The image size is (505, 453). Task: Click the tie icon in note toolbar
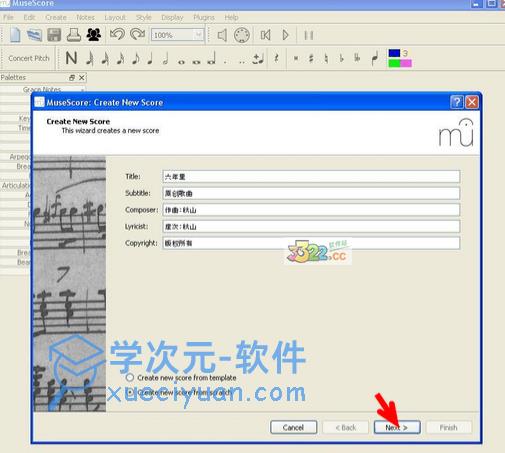(258, 59)
